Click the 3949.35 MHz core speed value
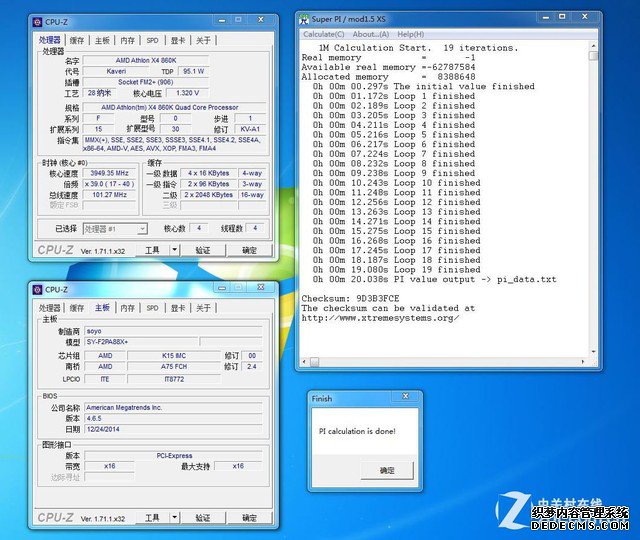The width and height of the screenshot is (640, 540). click(x=109, y=173)
